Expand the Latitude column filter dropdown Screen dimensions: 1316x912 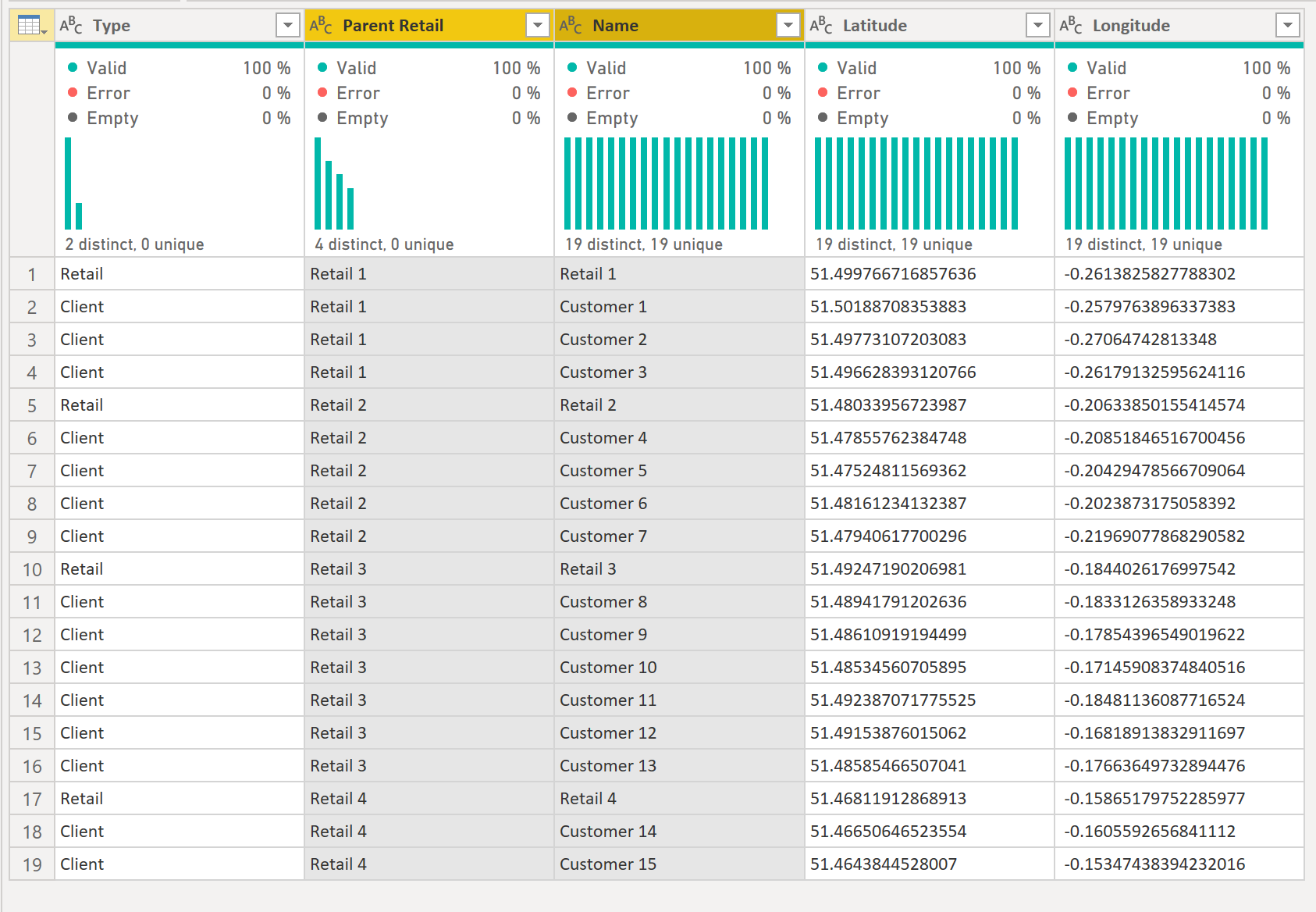point(1038,26)
